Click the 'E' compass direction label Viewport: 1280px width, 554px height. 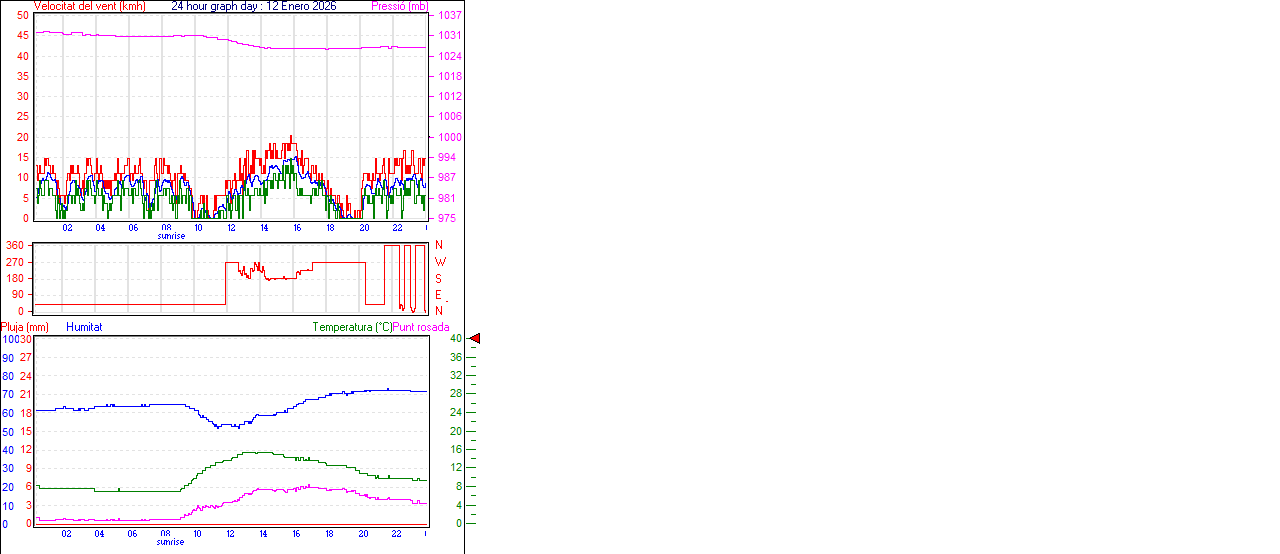click(439, 295)
